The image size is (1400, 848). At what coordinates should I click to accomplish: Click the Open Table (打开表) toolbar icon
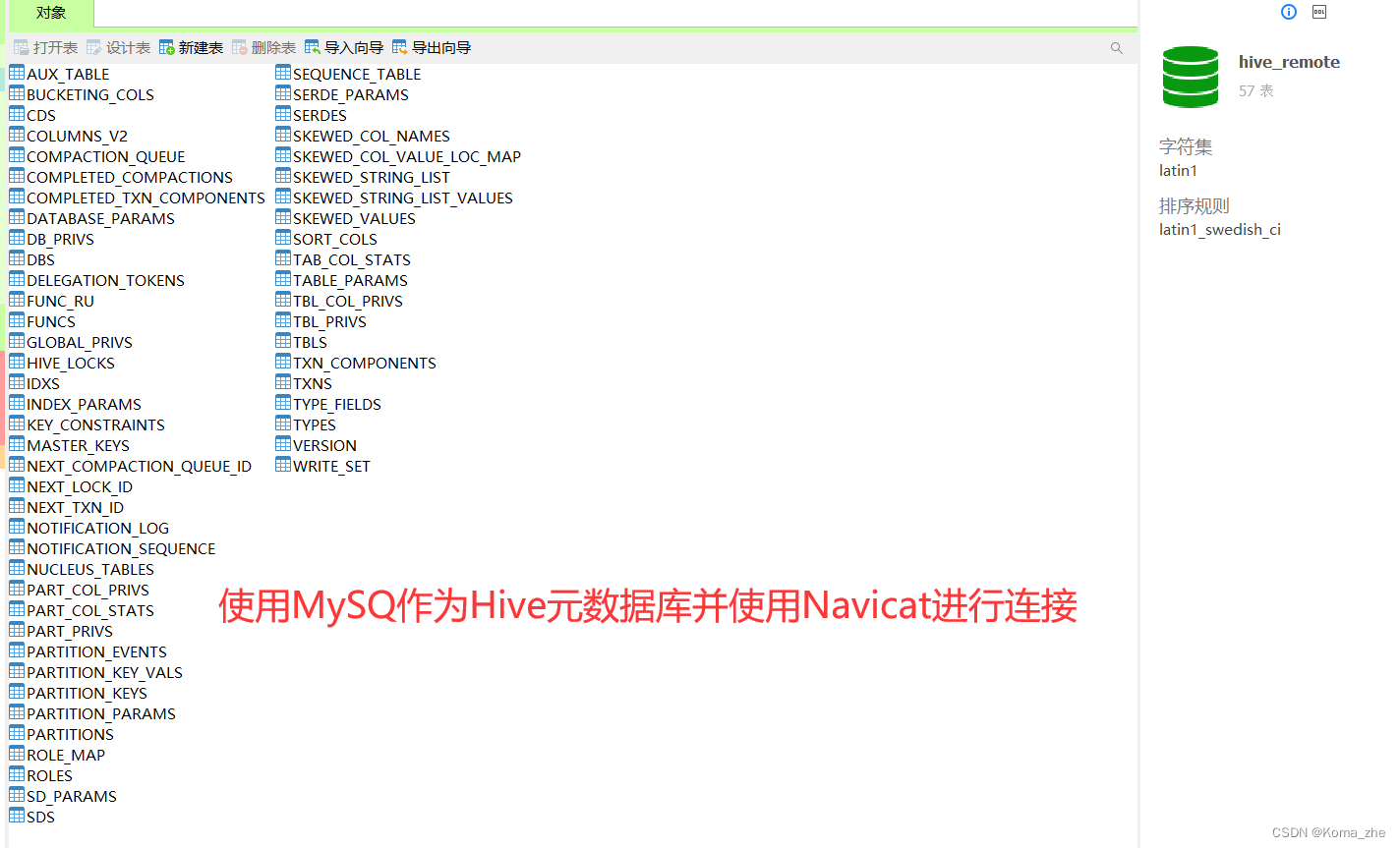click(x=21, y=47)
